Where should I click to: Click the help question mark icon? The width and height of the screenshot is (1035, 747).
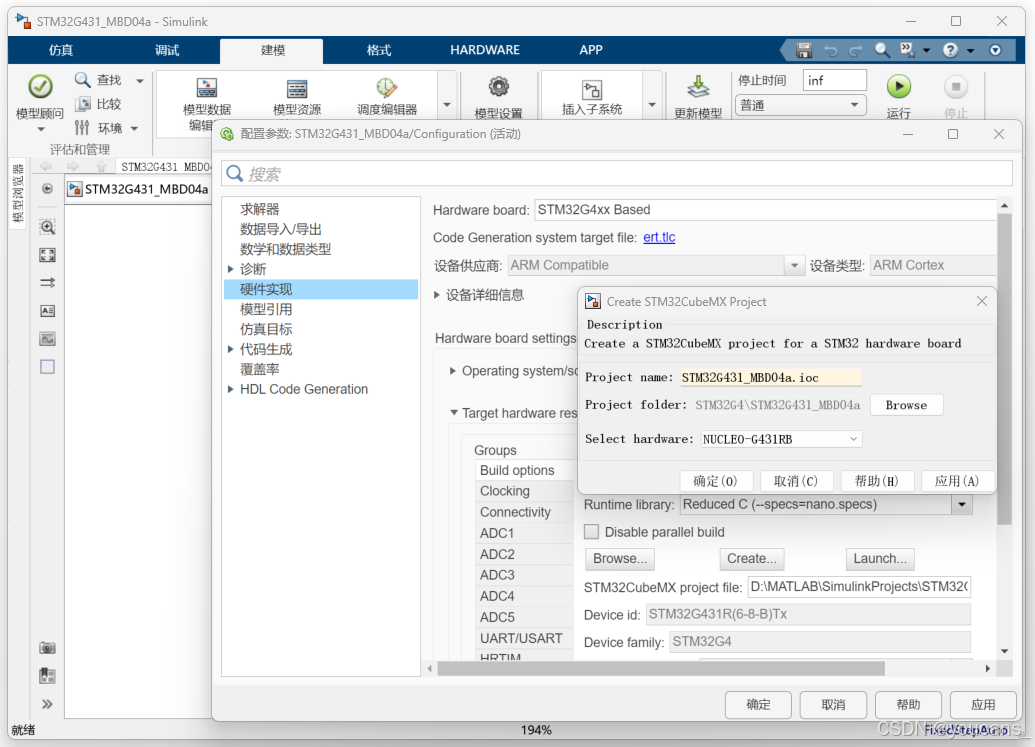951,50
